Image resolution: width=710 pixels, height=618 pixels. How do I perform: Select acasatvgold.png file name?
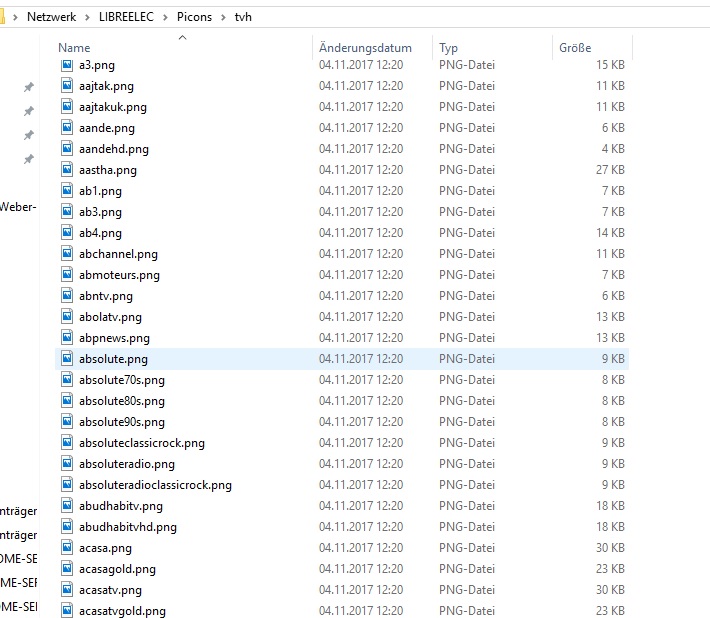122,611
